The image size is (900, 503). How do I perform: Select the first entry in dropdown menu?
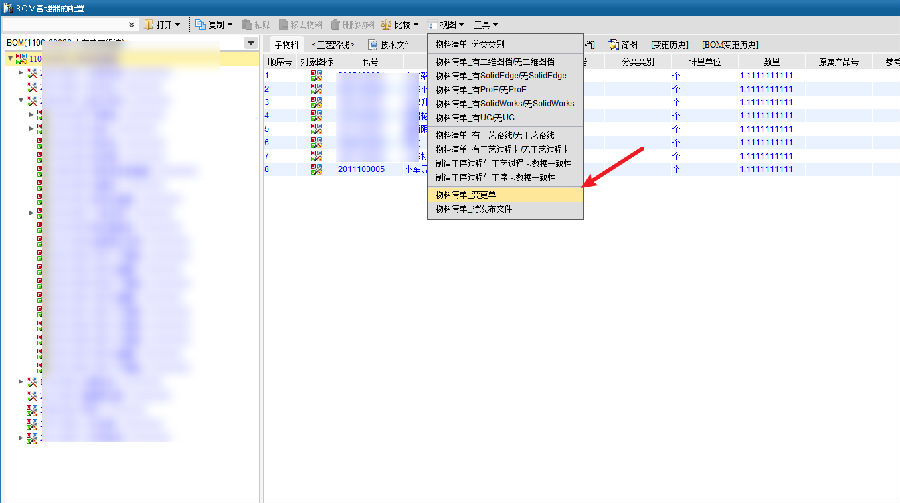(x=505, y=44)
